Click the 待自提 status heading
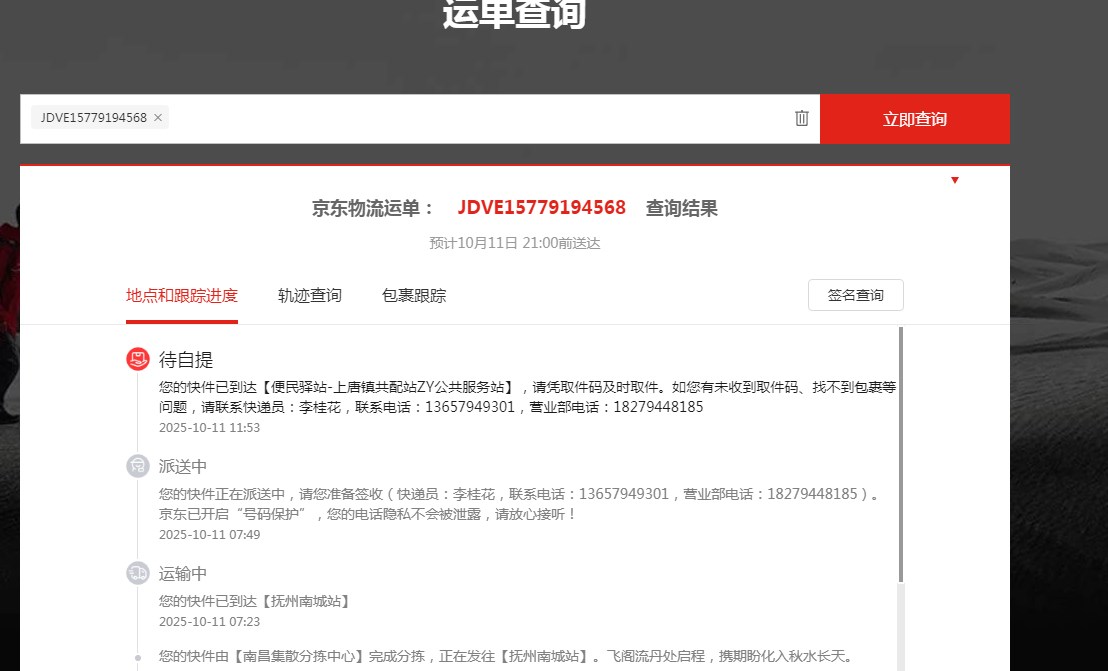Screen dimensions: 1108x671 click(186, 360)
